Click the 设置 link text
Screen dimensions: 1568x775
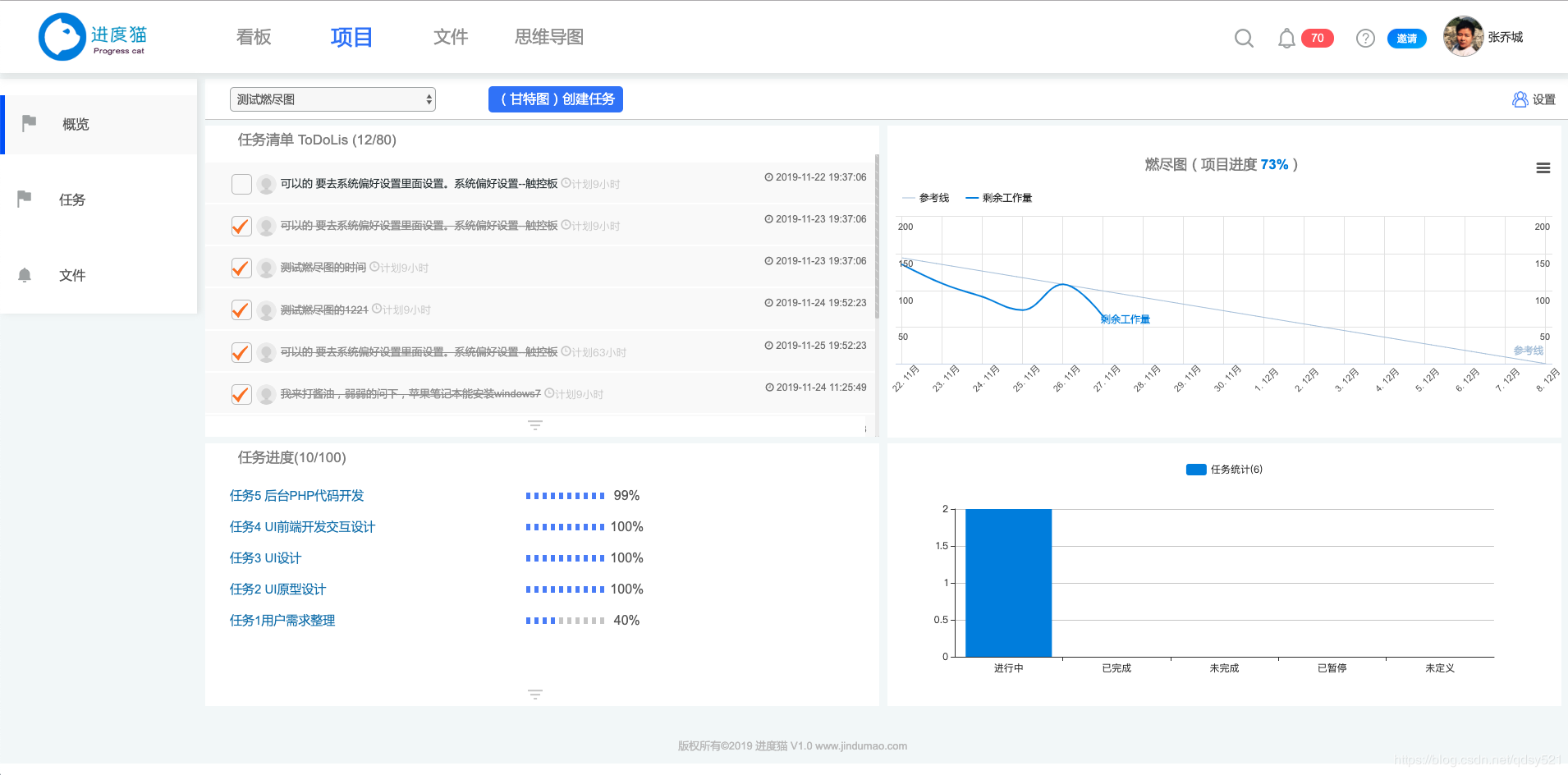pyautogui.click(x=1544, y=99)
